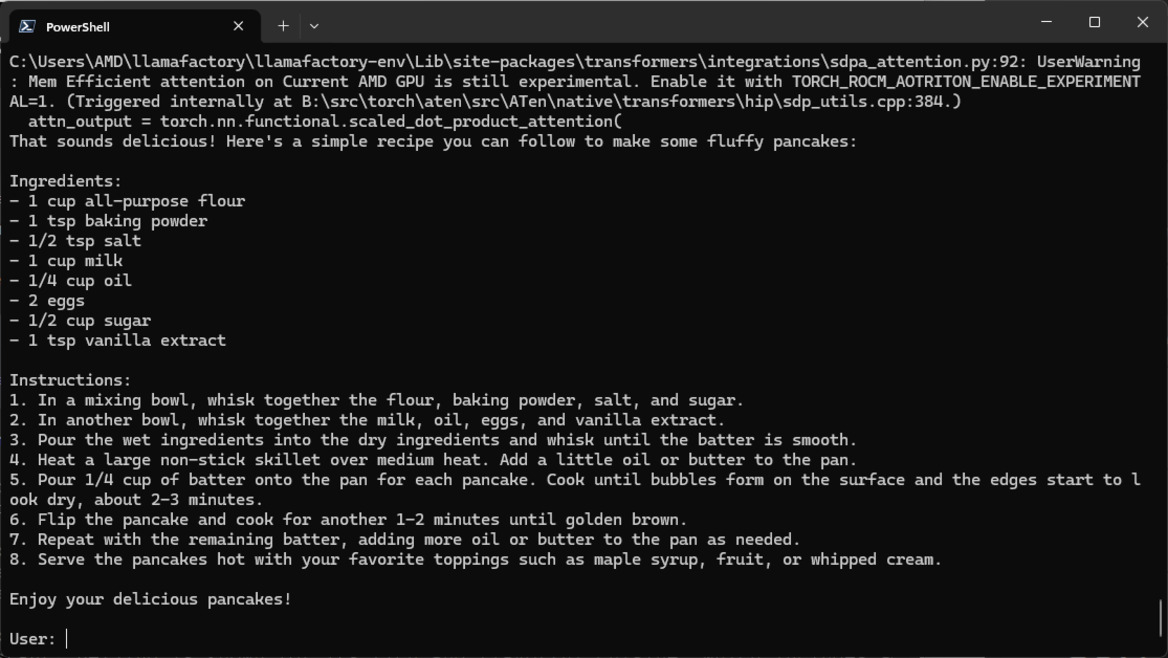Click the empty title bar area beside tabs

click(x=670, y=22)
